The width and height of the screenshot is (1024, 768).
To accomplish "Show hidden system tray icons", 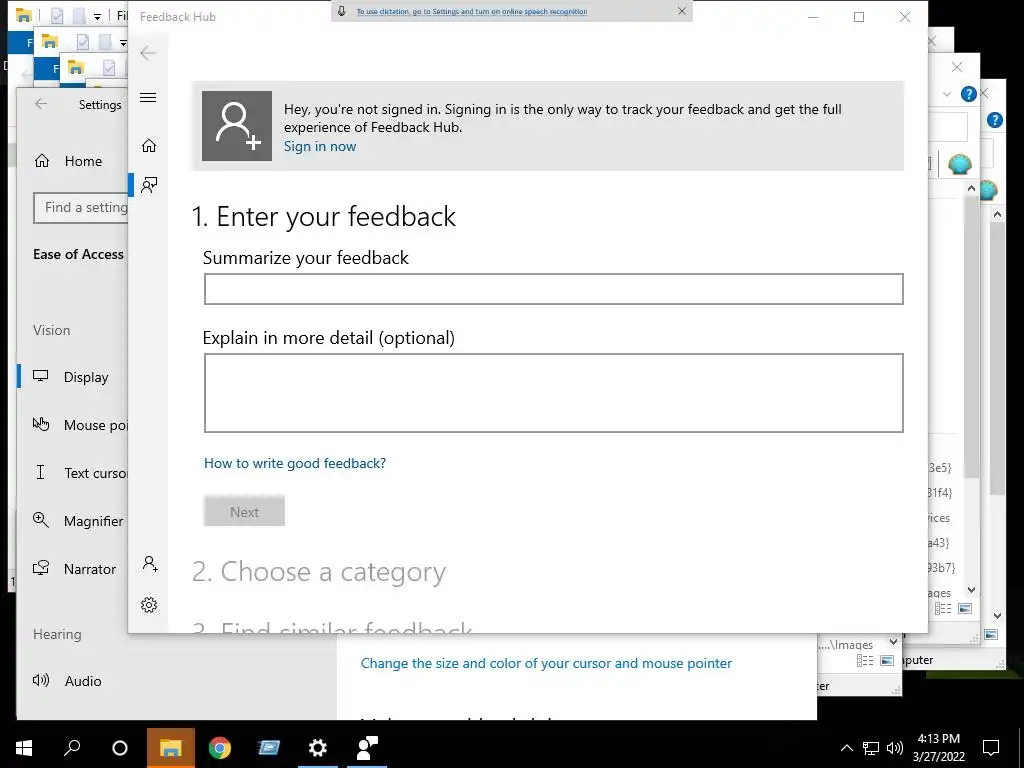I will click(846, 748).
